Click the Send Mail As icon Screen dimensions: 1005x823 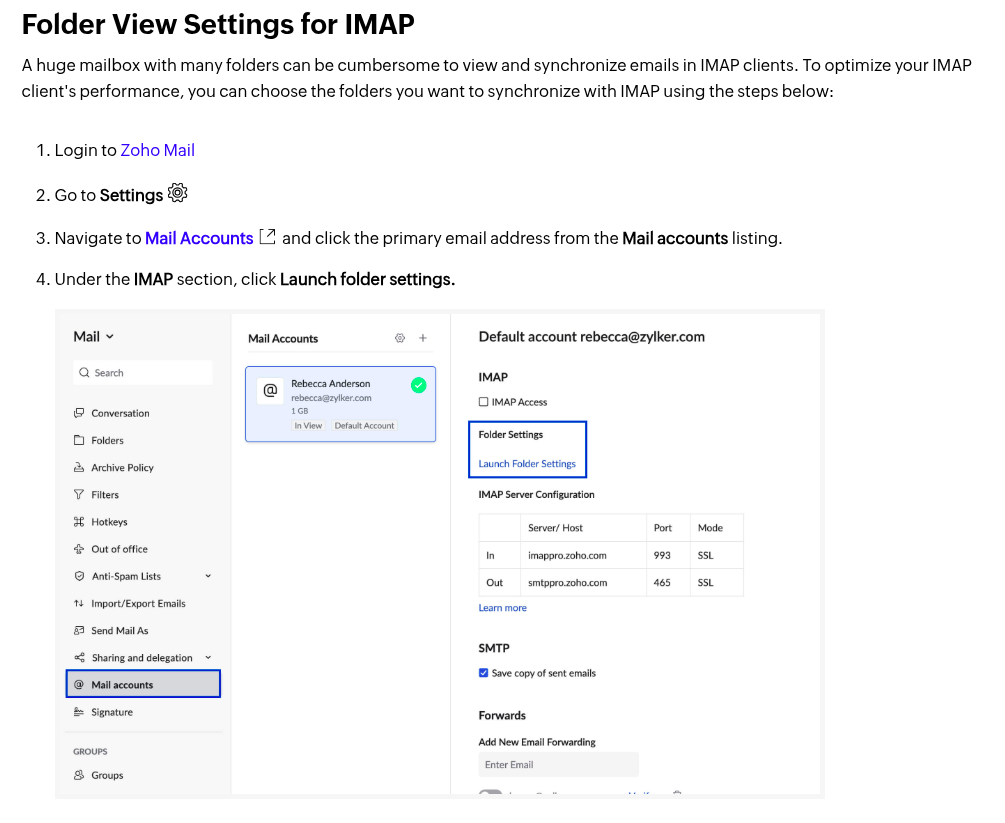79,630
